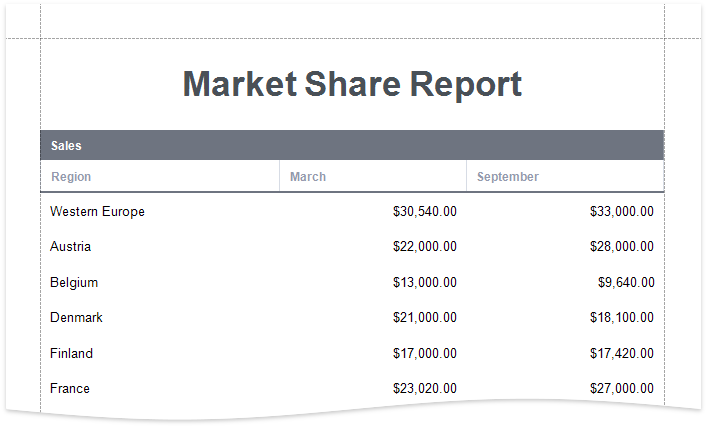The width and height of the screenshot is (707, 428).
Task: Select the Finland region cell
Action: [71, 354]
